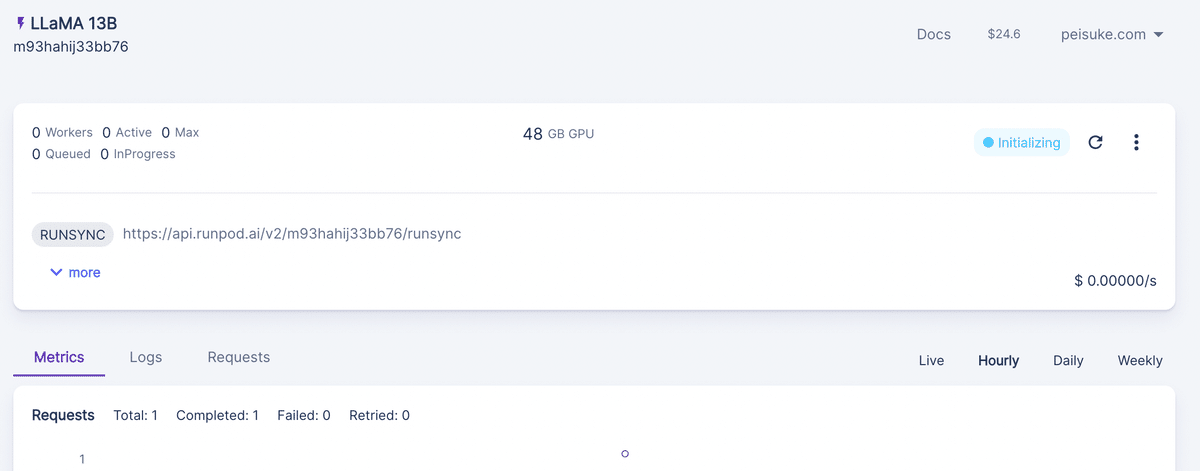Click the Initializing status badge

(1021, 142)
